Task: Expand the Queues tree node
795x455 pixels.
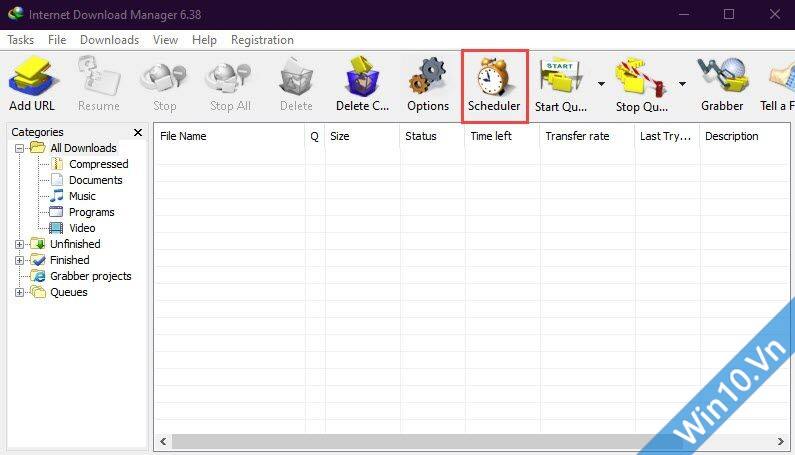Action: point(20,292)
